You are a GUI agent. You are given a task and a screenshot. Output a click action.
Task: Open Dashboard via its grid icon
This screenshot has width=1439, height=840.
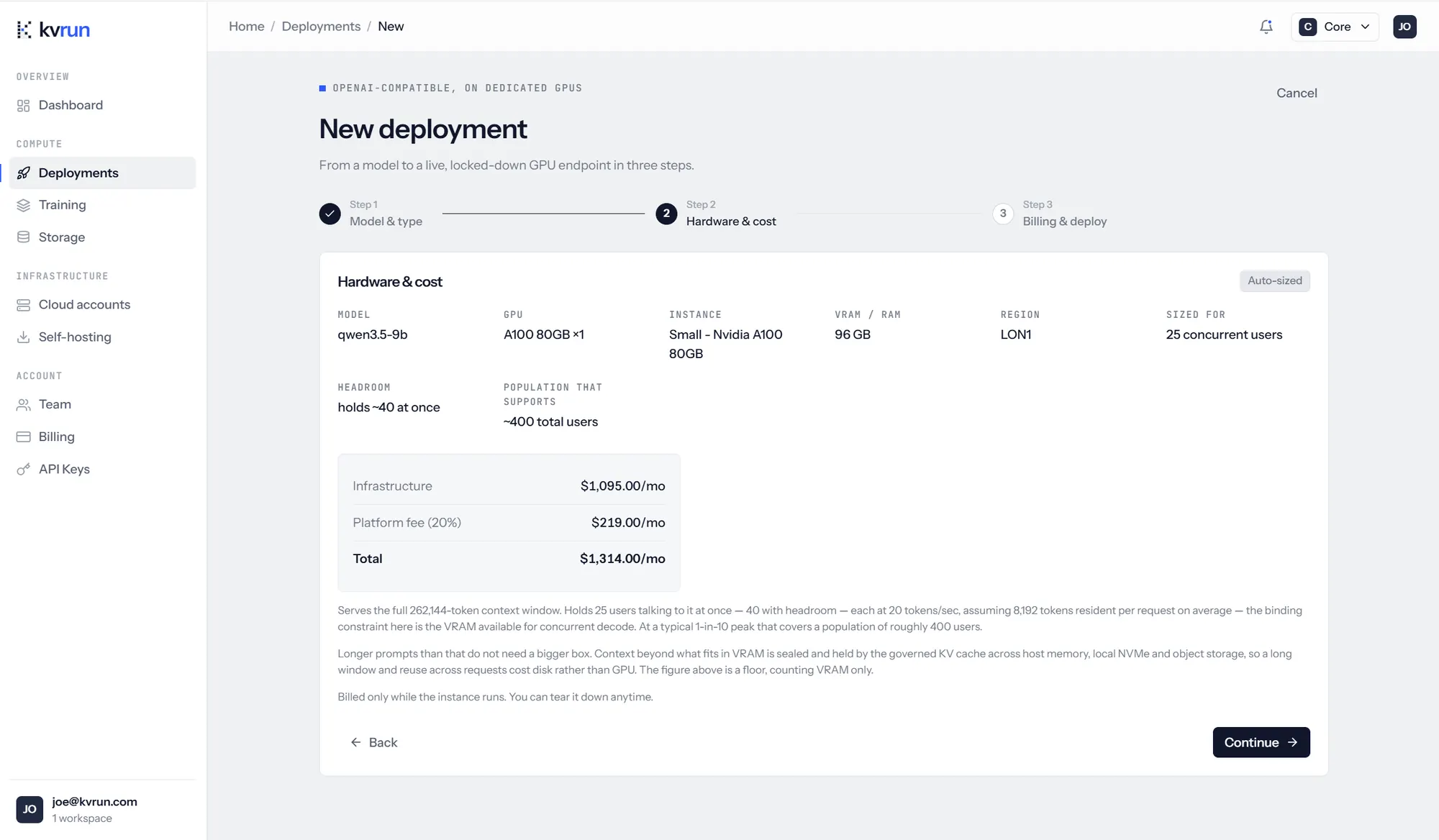pos(24,106)
